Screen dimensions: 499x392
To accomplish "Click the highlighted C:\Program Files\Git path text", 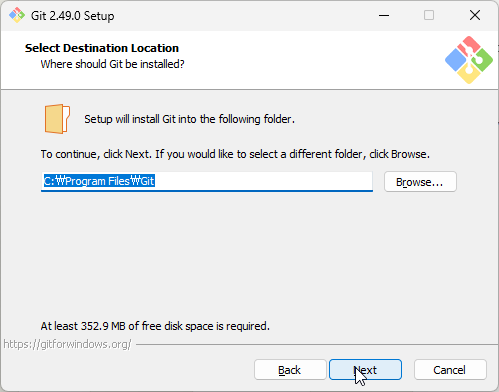I will (99, 181).
